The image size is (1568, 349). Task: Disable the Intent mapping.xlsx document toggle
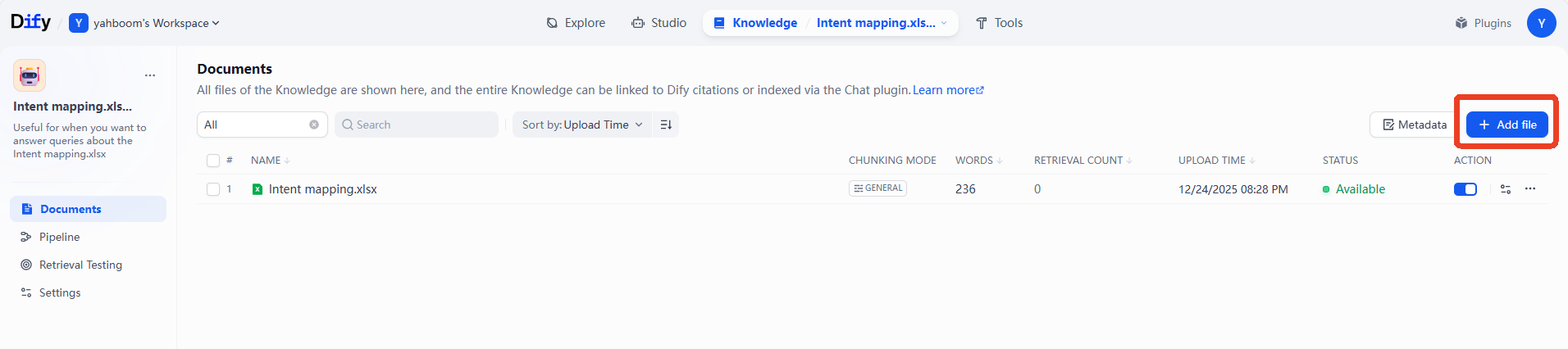pos(1465,189)
